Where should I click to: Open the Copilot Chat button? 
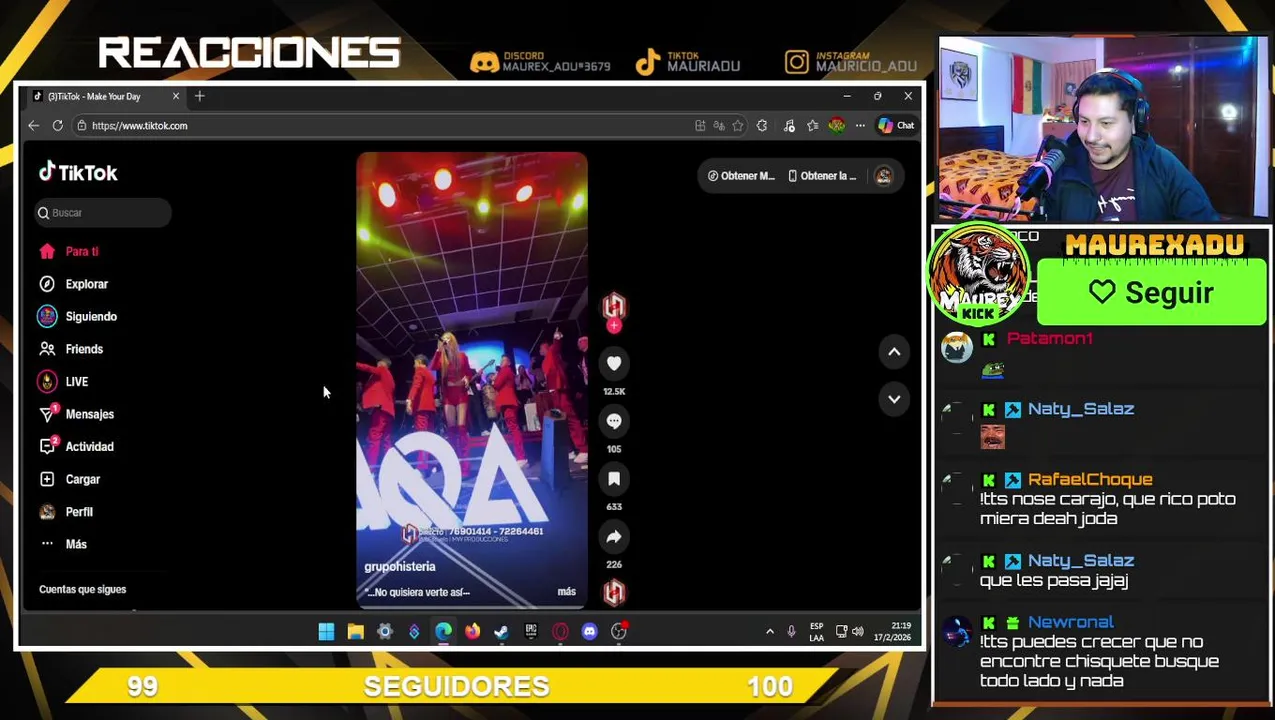[896, 126]
